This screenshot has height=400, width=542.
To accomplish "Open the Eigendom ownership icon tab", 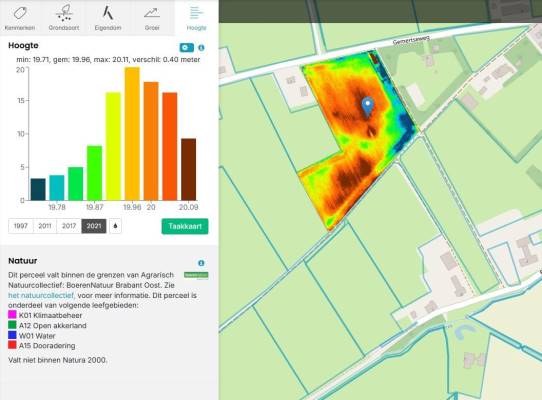I will point(108,18).
